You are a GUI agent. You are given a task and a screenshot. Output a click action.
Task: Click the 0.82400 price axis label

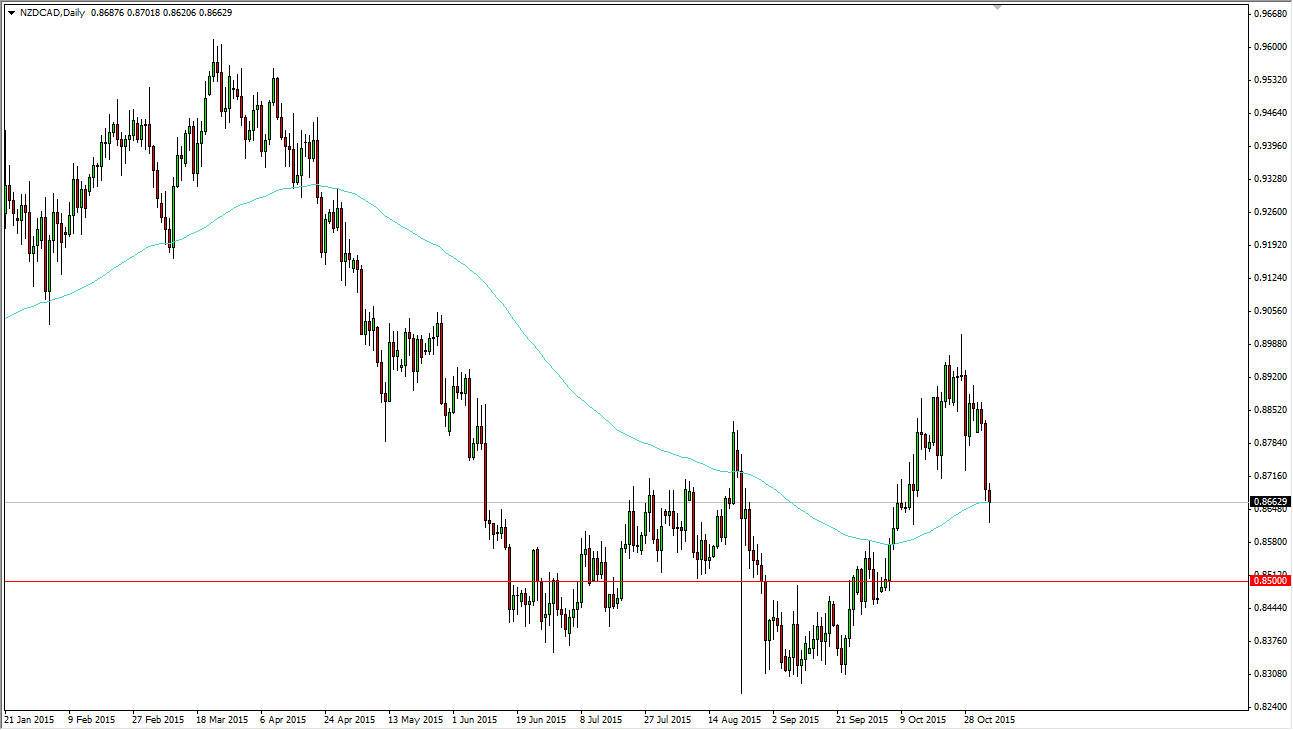point(1268,707)
